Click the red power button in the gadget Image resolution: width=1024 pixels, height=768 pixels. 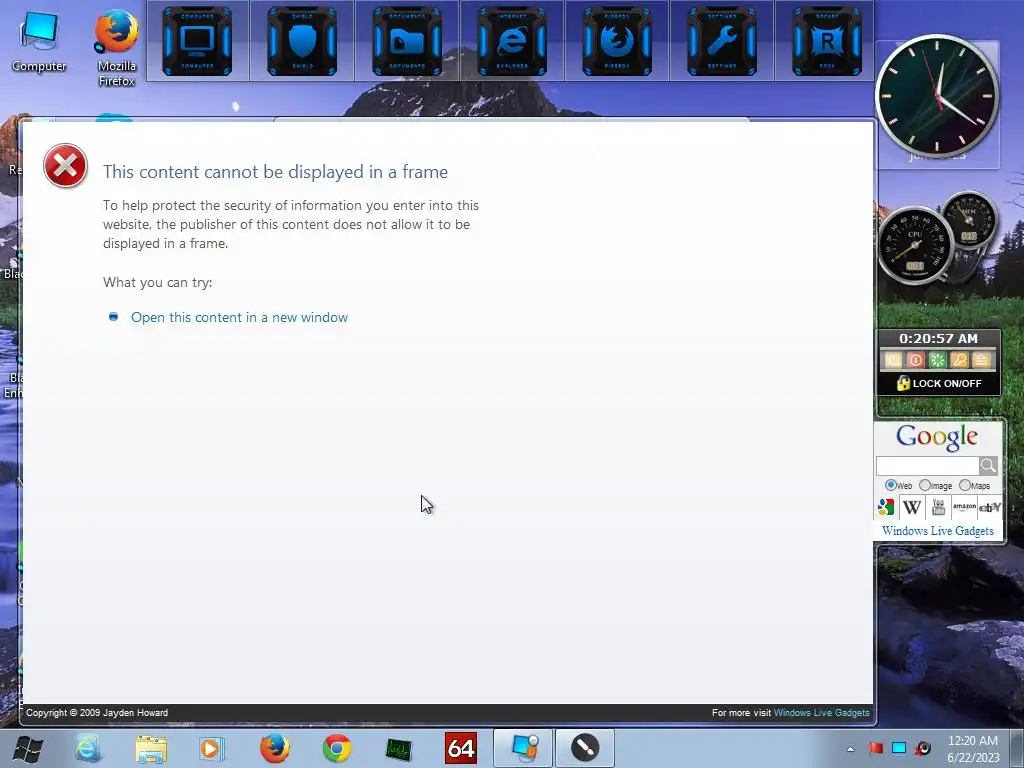pyautogui.click(x=915, y=360)
